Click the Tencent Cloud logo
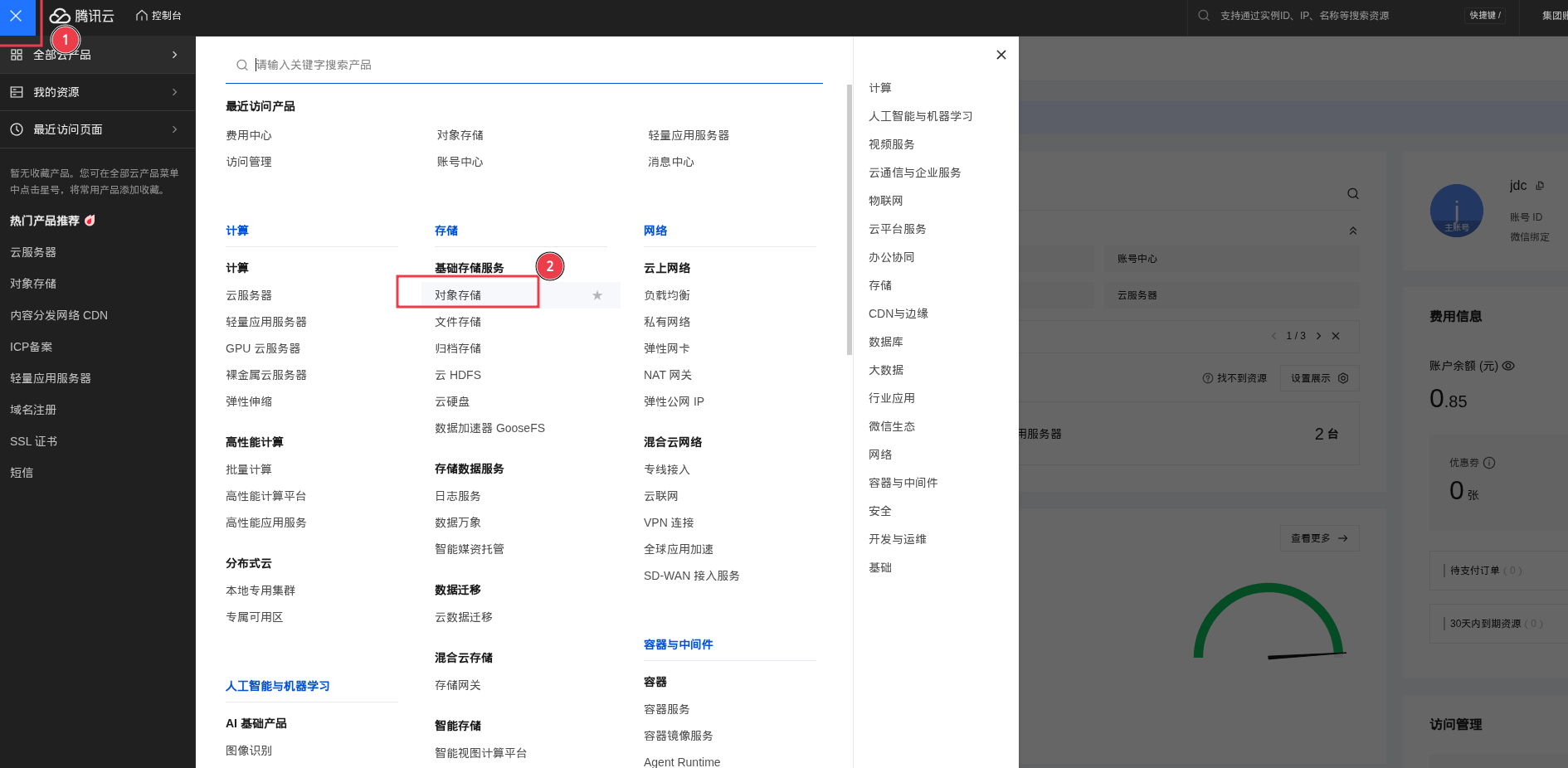Screen dimensions: 1568x768 (81, 16)
